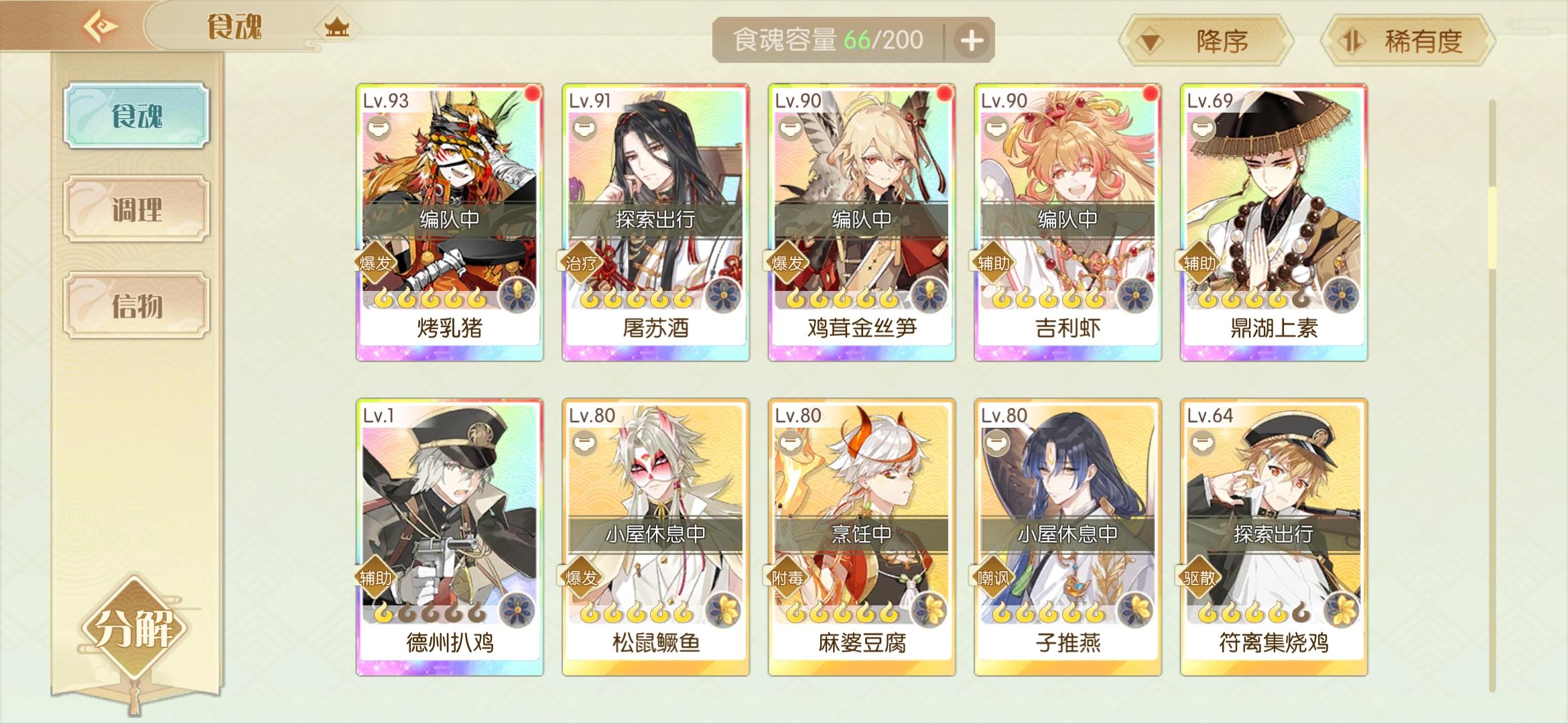Screen dimensions: 1568x724
Task: Click the yellow flower emblem on 麻婆豆腐
Action: pyautogui.click(x=929, y=610)
